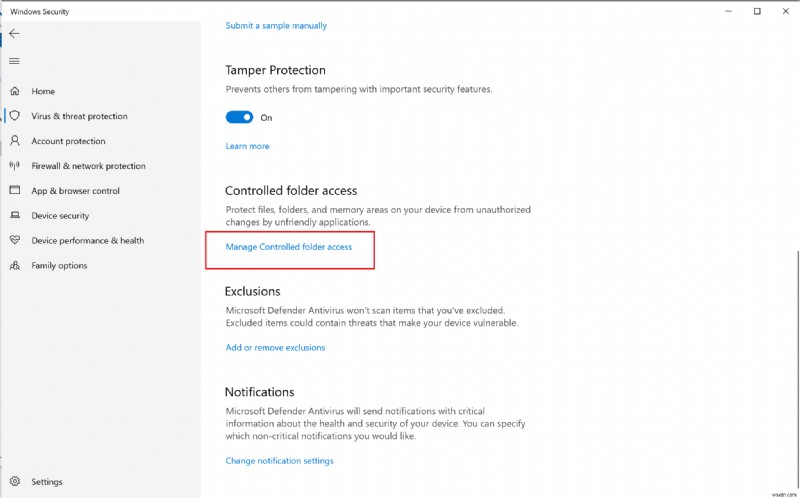
Task: Select the Virus & threat protection shield icon
Action: (14, 116)
